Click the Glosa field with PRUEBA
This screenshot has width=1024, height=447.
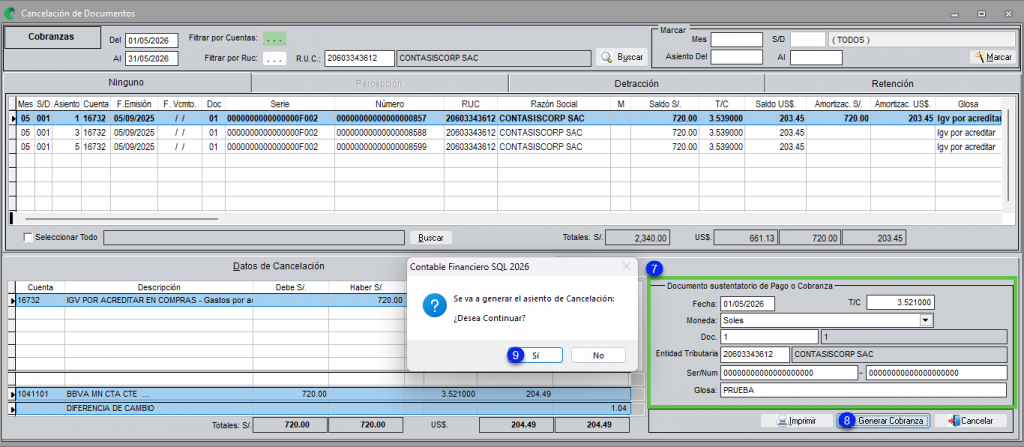(x=864, y=391)
